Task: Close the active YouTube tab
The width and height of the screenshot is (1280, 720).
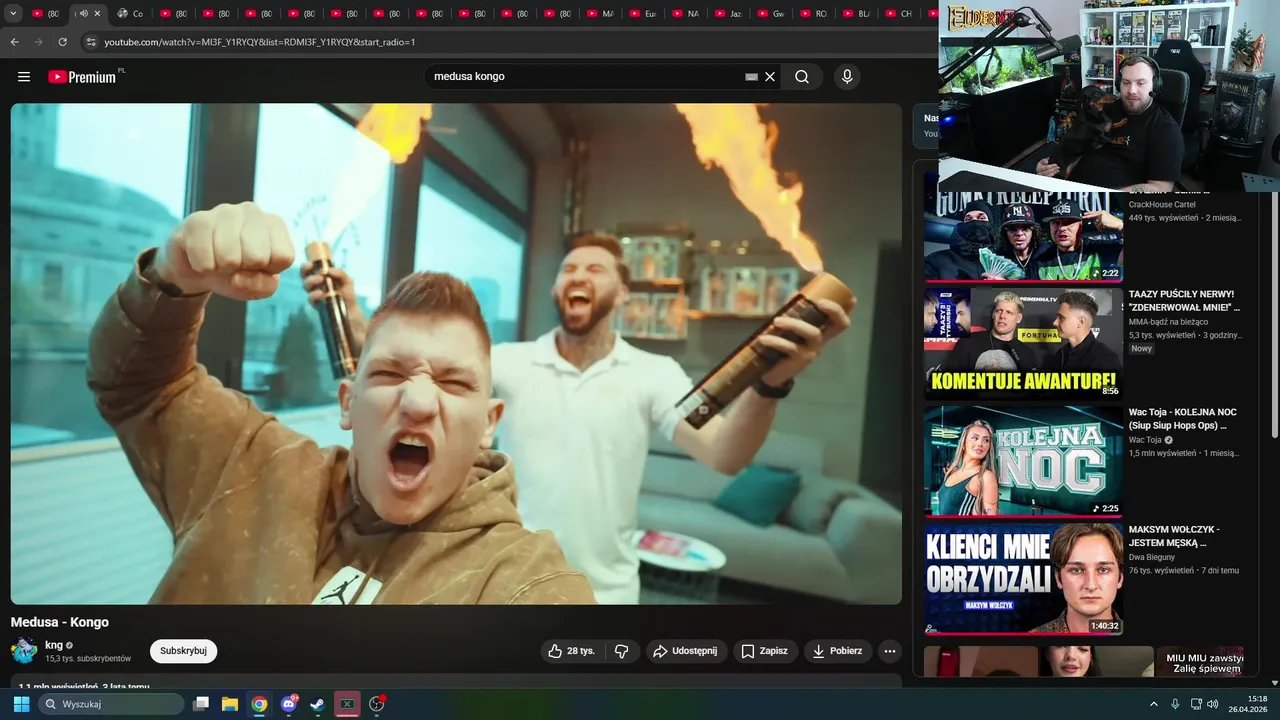Action: pyautogui.click(x=97, y=14)
